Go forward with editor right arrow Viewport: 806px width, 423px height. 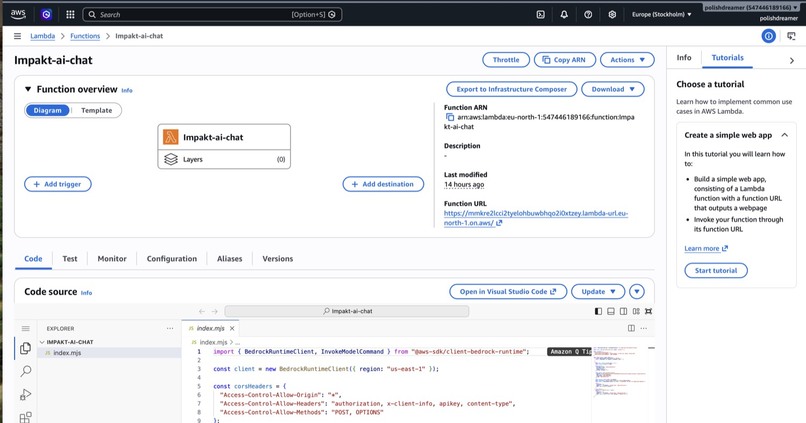tap(214, 311)
